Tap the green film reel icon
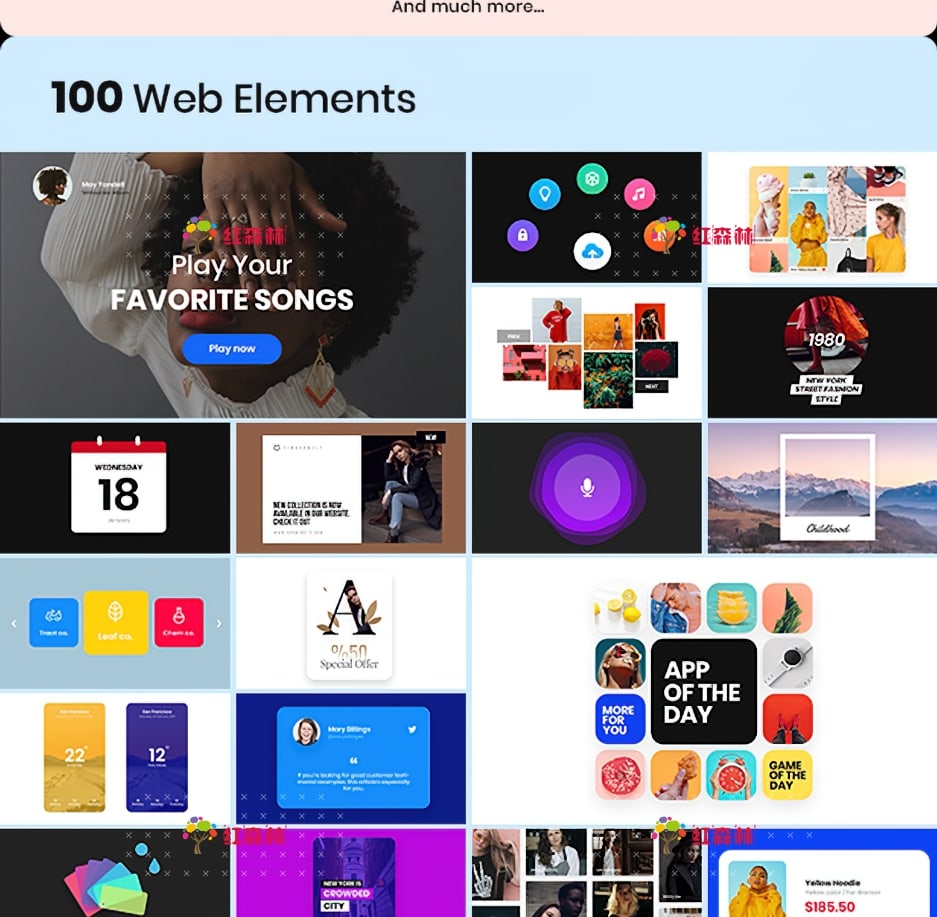Image resolution: width=937 pixels, height=917 pixels. (x=592, y=179)
